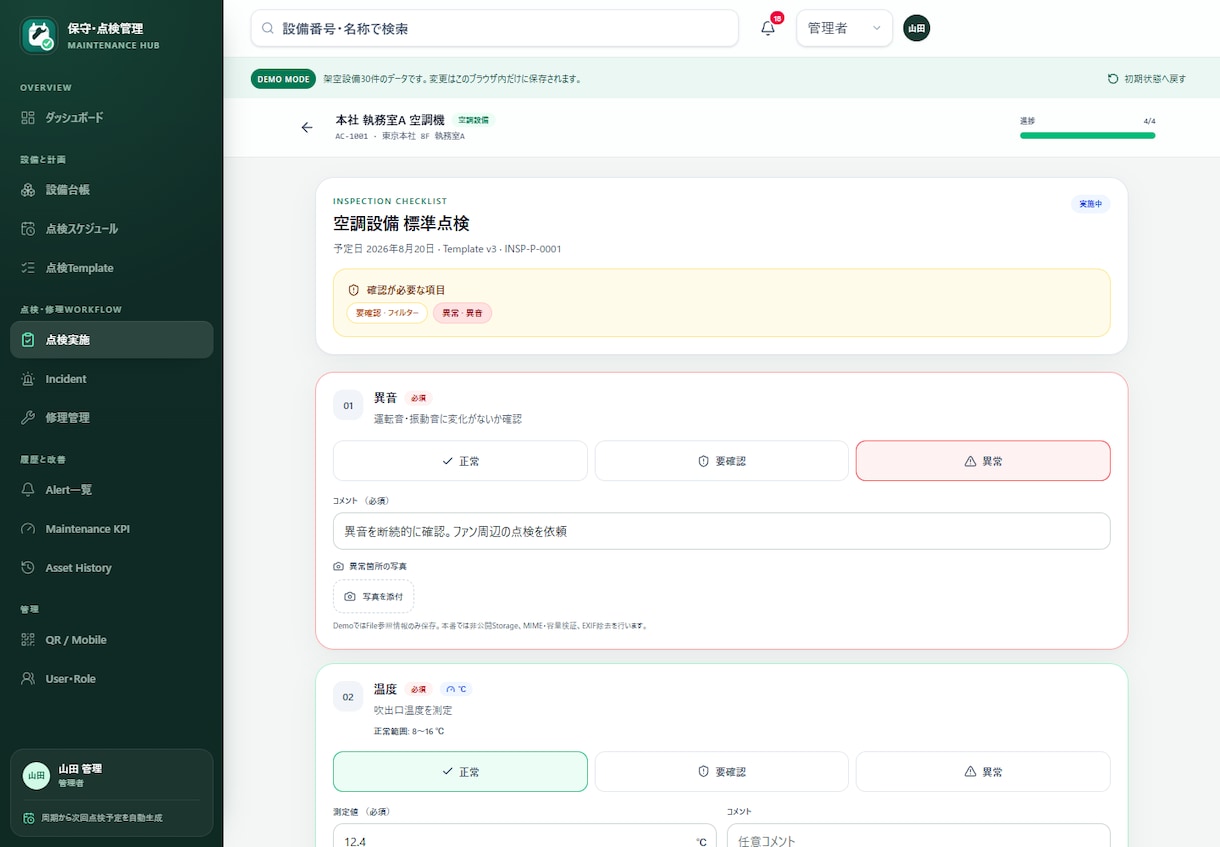
Task: Click the 点検実施 clipboard icon
Action: (28, 340)
